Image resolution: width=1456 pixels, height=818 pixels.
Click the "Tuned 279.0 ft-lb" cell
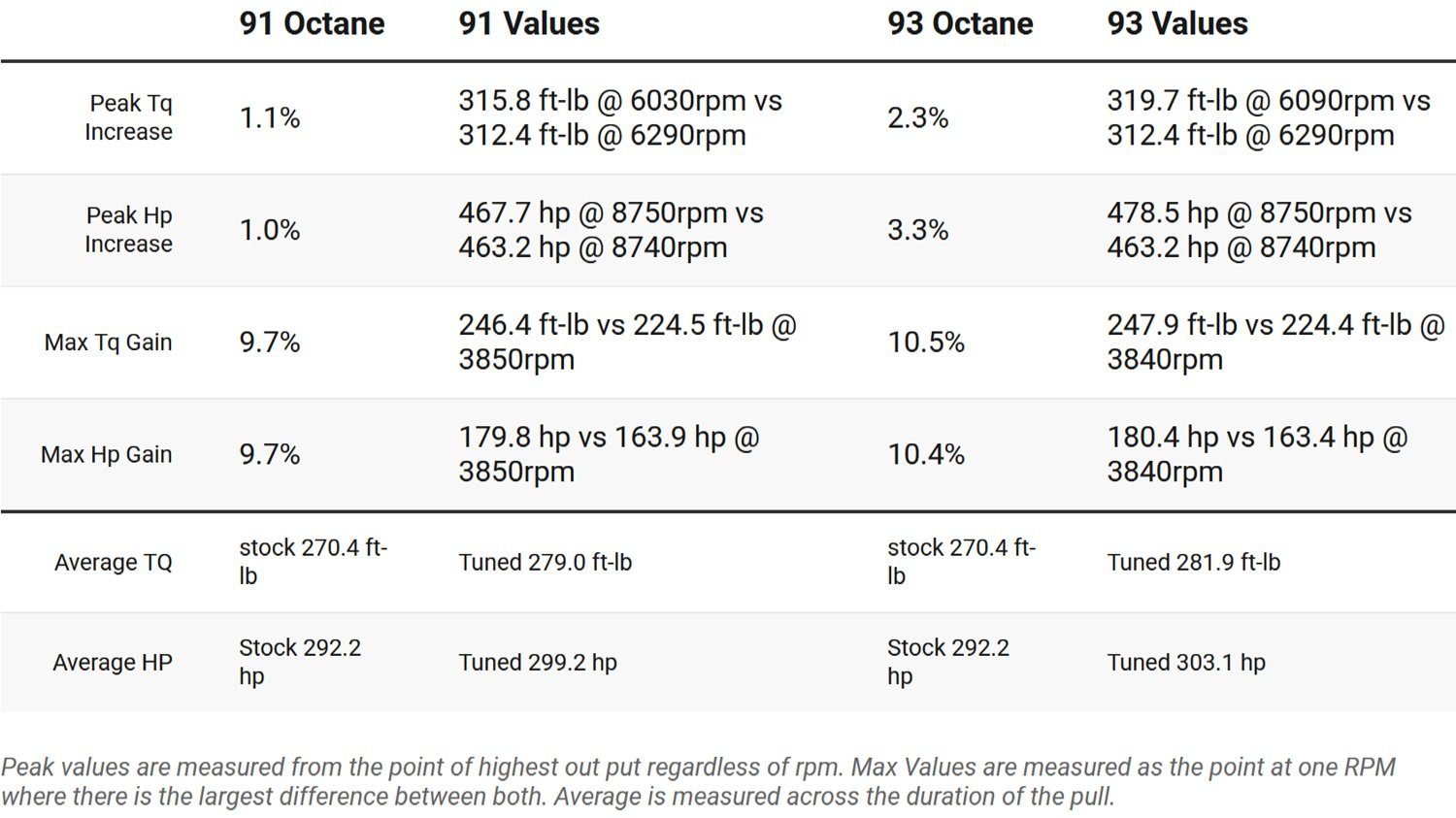546,563
